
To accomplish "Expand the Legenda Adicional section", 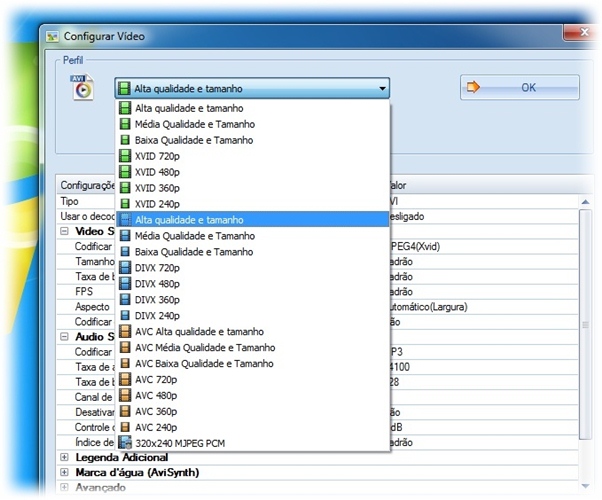I will pyautogui.click(x=65, y=457).
